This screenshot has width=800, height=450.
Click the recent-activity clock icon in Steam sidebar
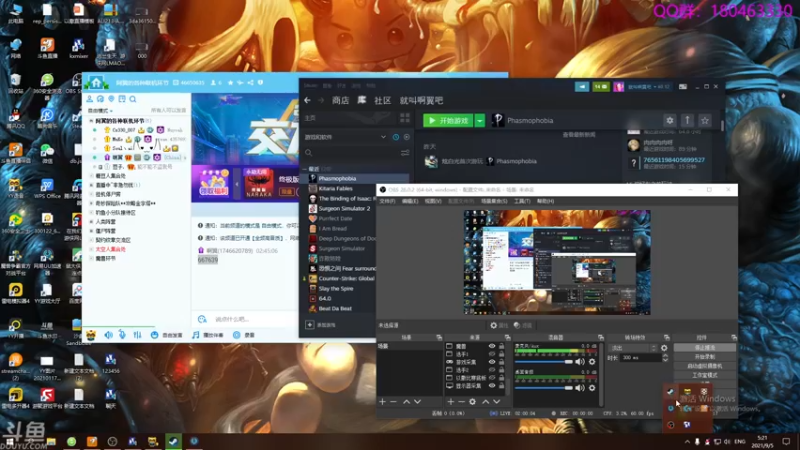click(396, 137)
